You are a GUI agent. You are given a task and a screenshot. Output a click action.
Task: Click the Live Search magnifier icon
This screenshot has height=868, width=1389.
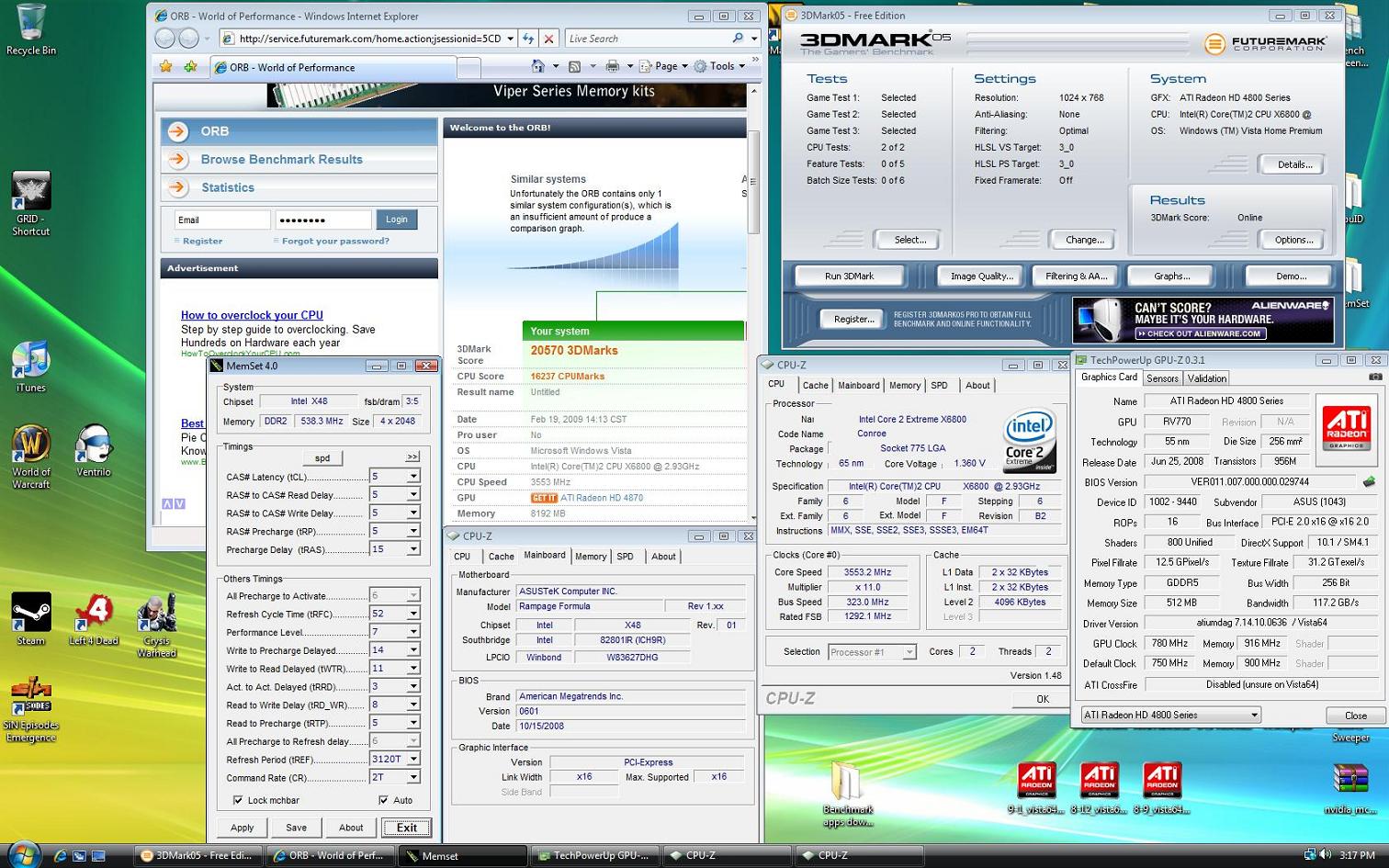coord(738,39)
